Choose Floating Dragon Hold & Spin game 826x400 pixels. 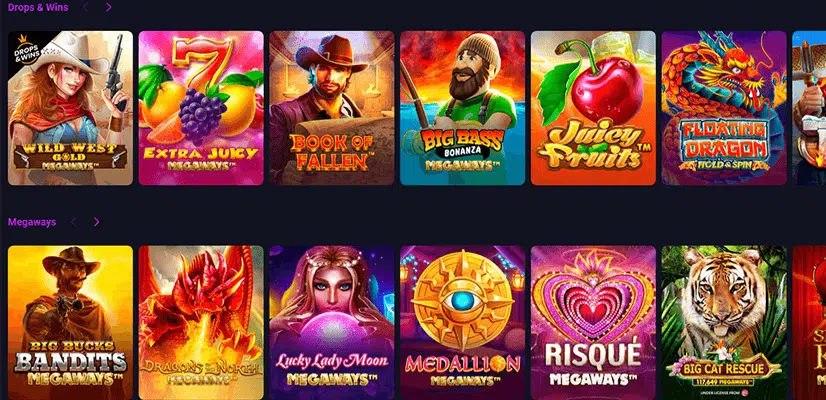(x=724, y=108)
